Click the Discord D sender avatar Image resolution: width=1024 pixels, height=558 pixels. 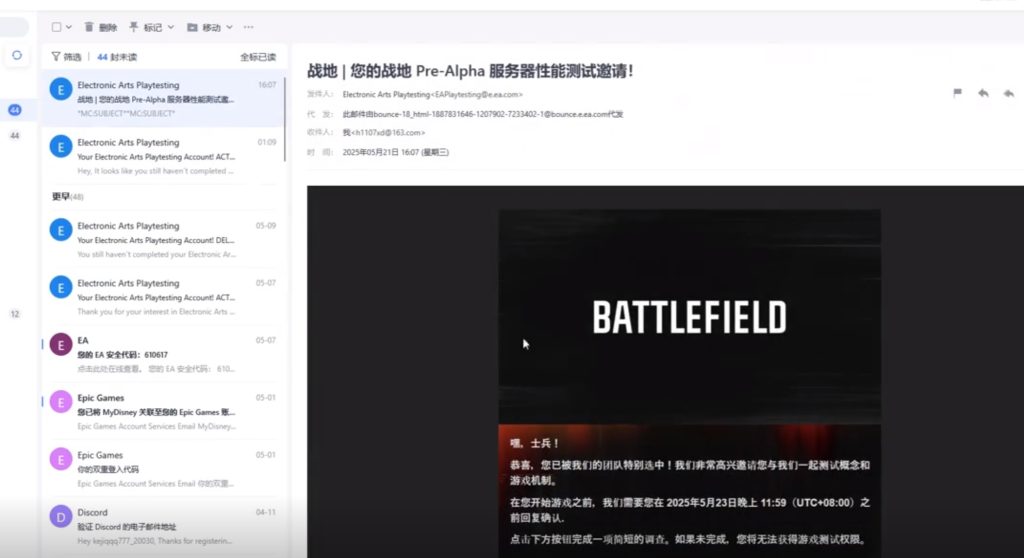point(61,517)
